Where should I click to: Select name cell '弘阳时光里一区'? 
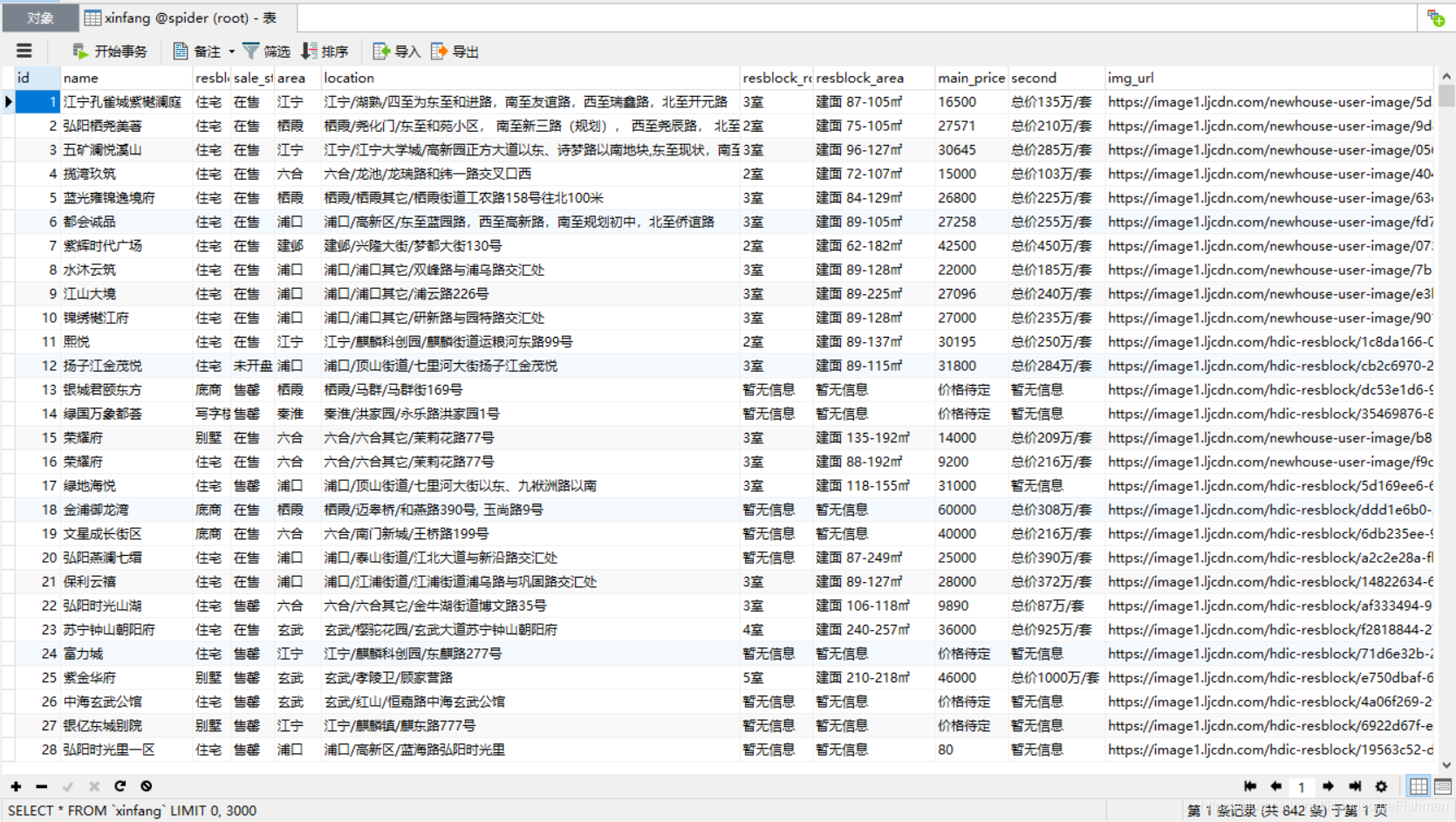point(126,750)
